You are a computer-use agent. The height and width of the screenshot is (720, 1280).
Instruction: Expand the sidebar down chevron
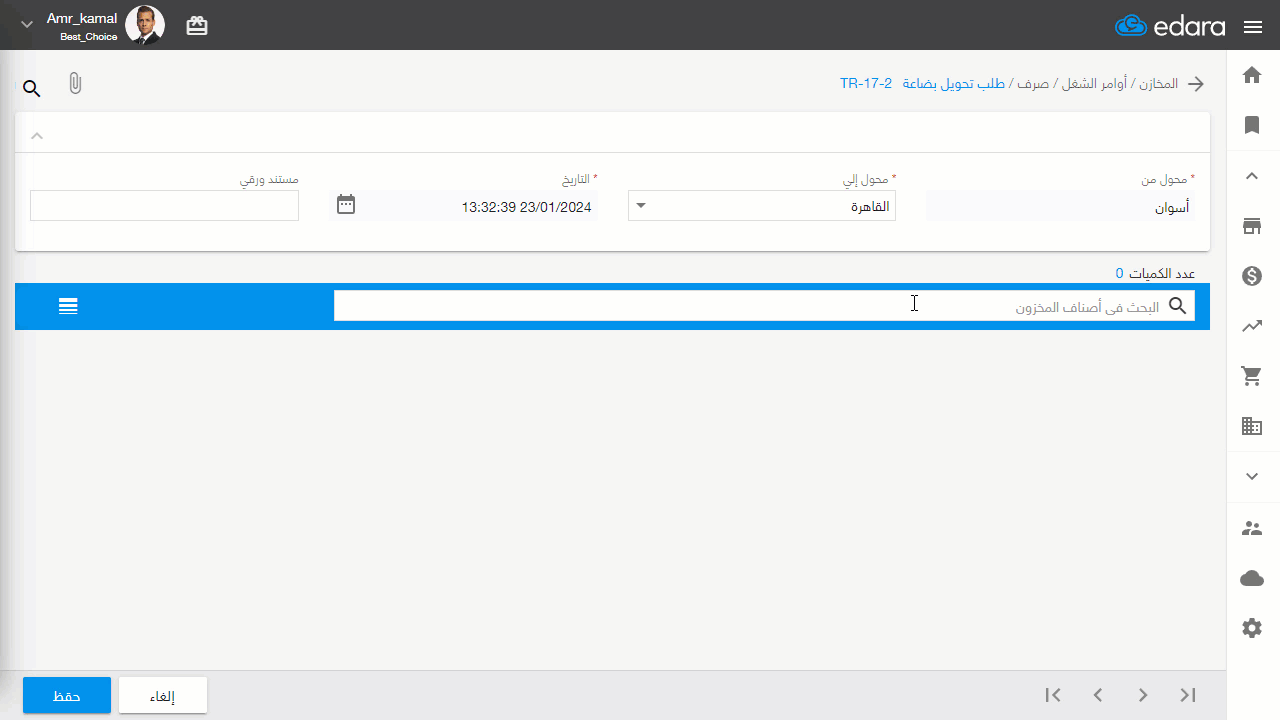(1252, 476)
